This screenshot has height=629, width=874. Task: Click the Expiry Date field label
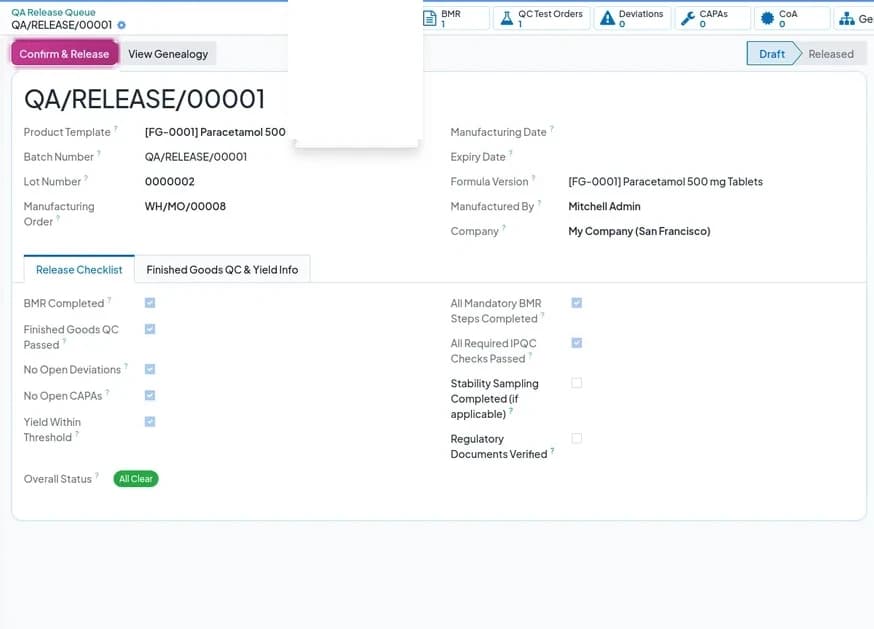[x=478, y=157]
